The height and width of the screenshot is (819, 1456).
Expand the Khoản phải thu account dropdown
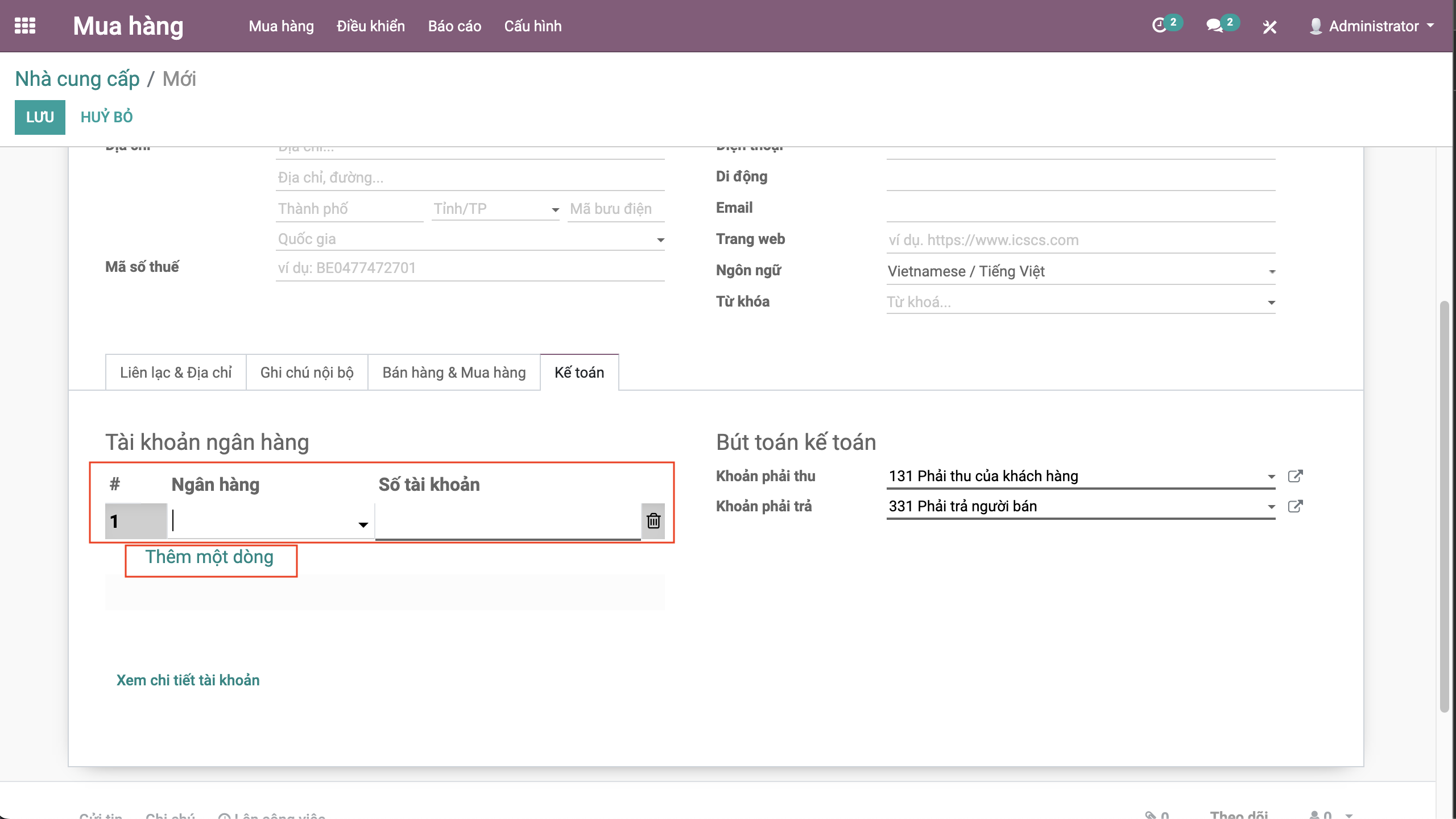pyautogui.click(x=1271, y=477)
